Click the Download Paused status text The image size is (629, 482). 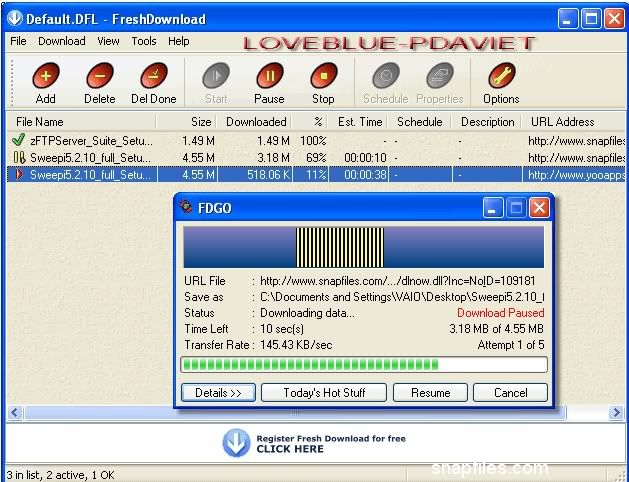pos(501,313)
